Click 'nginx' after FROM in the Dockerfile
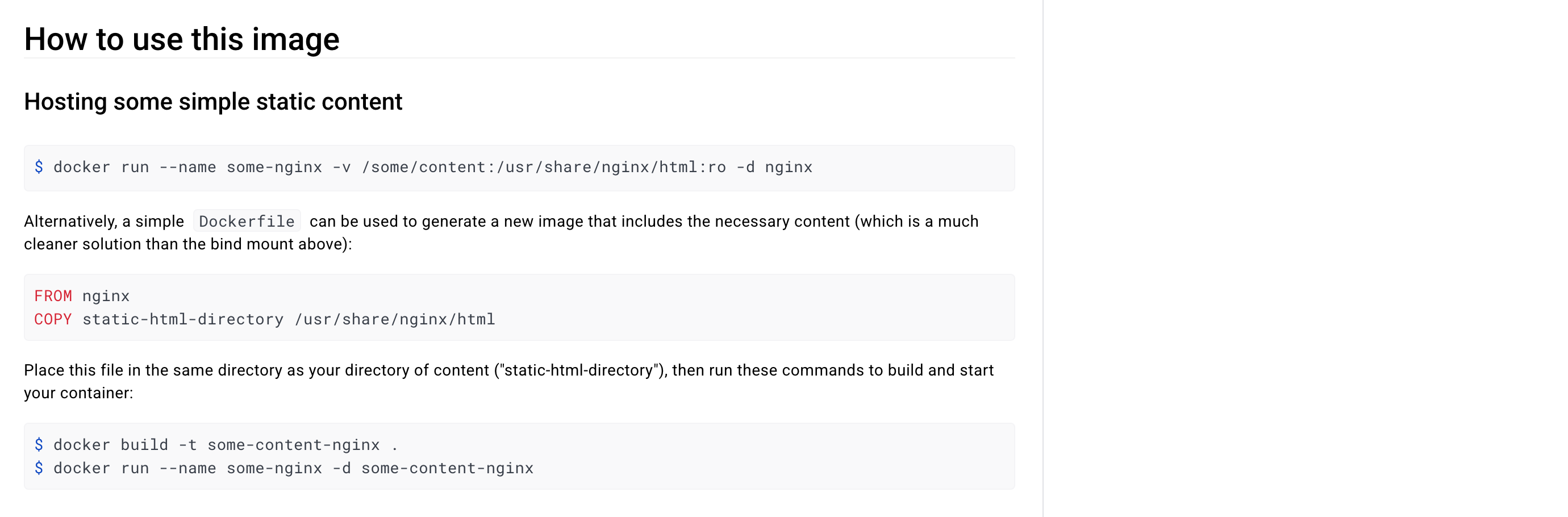 [106, 296]
